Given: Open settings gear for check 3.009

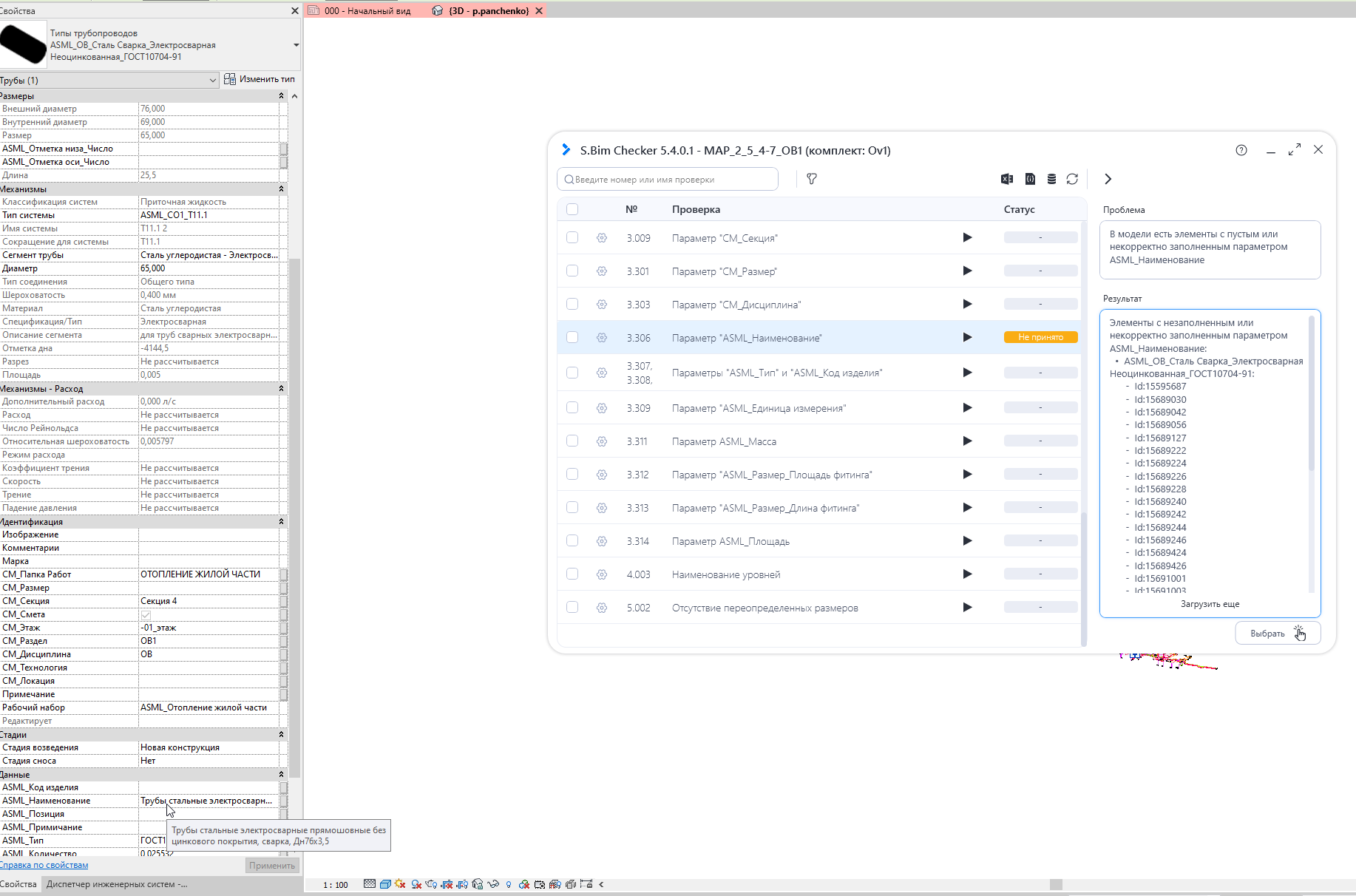Looking at the screenshot, I should [x=602, y=238].
